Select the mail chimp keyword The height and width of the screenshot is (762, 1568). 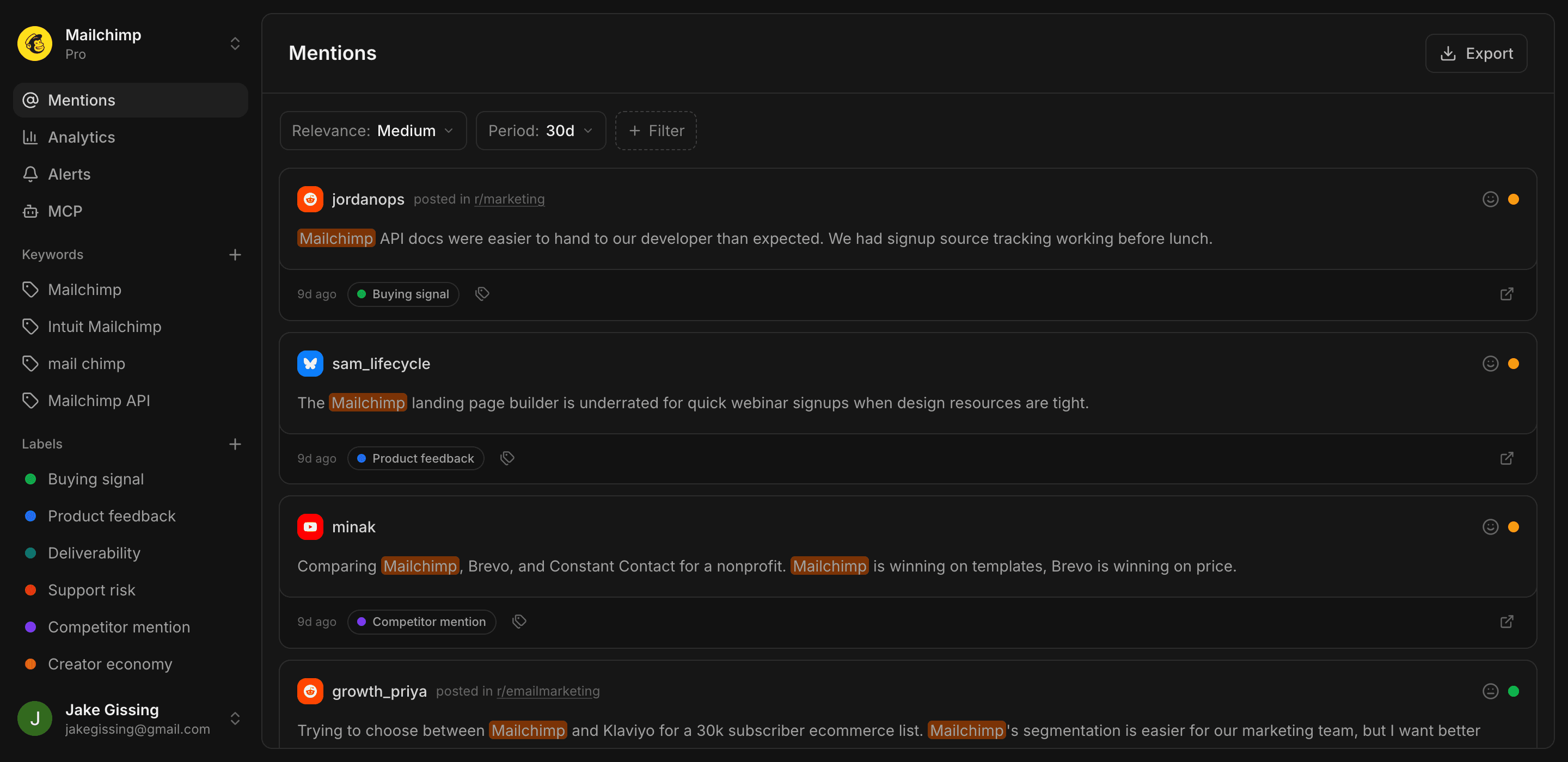coord(130,364)
